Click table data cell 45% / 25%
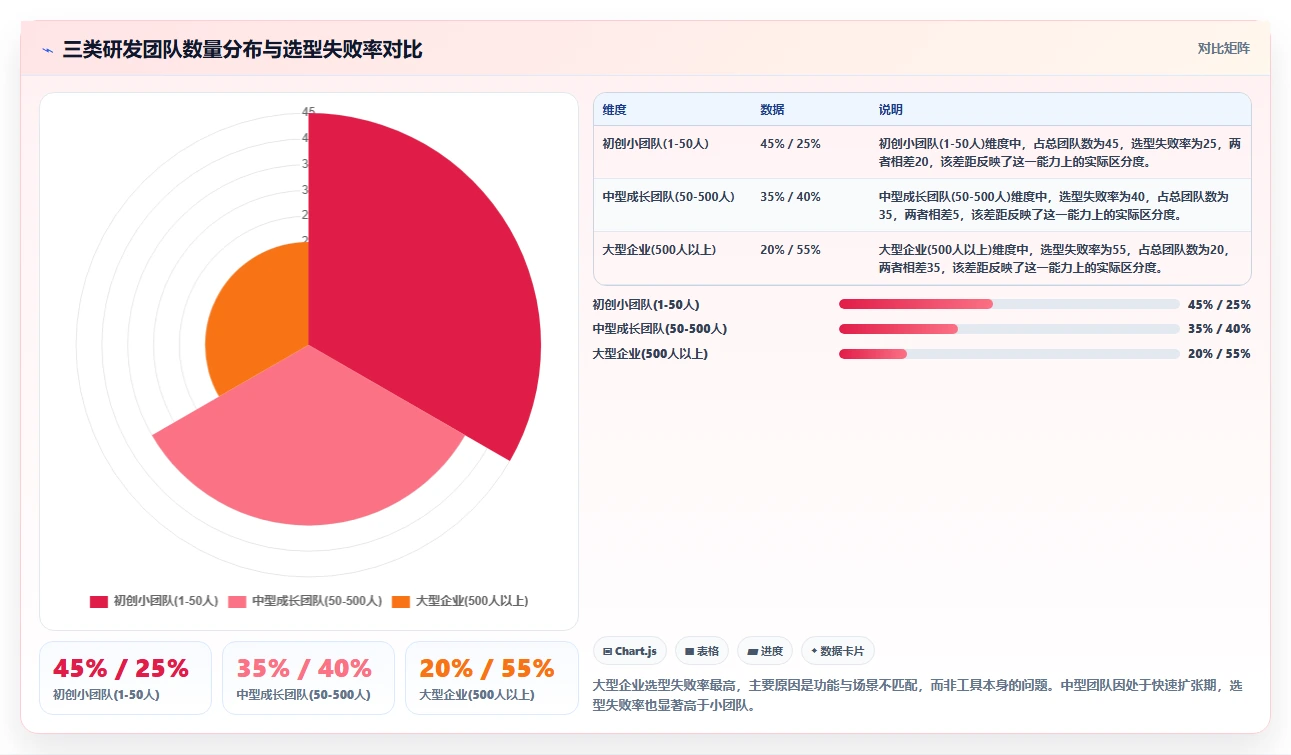The image size is (1291, 755). [790, 144]
